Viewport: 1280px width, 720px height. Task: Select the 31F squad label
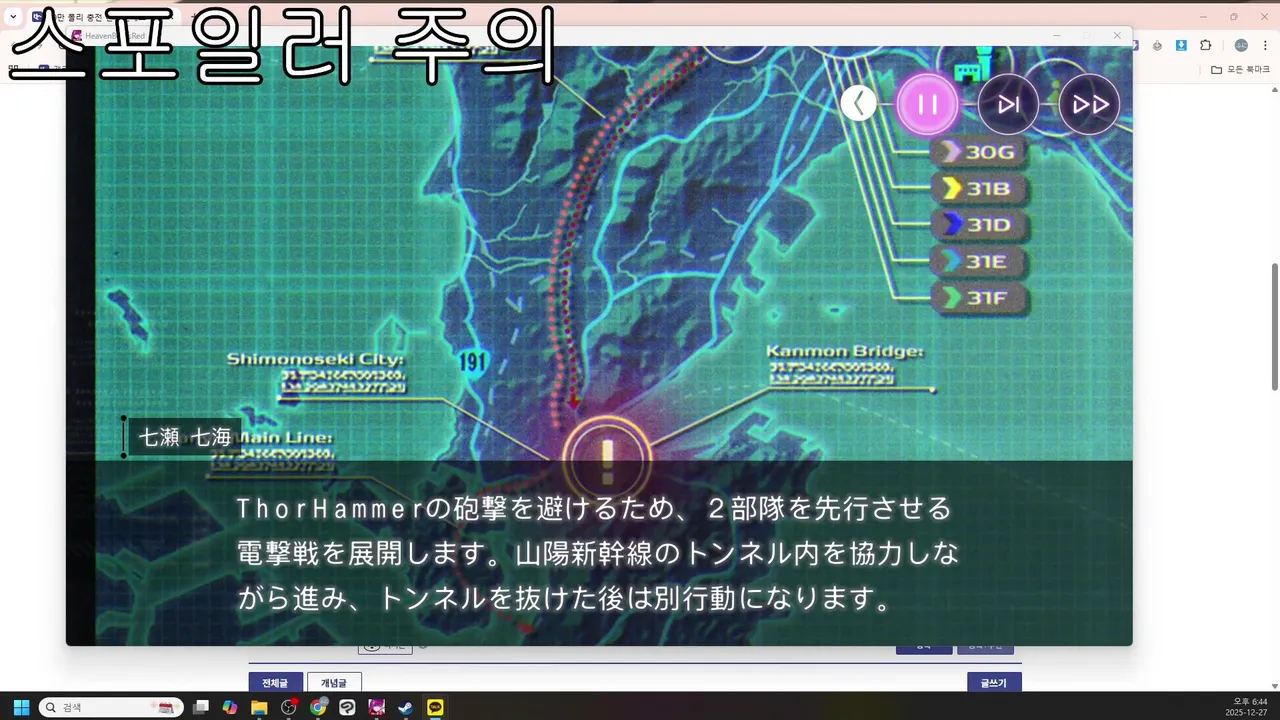(979, 298)
